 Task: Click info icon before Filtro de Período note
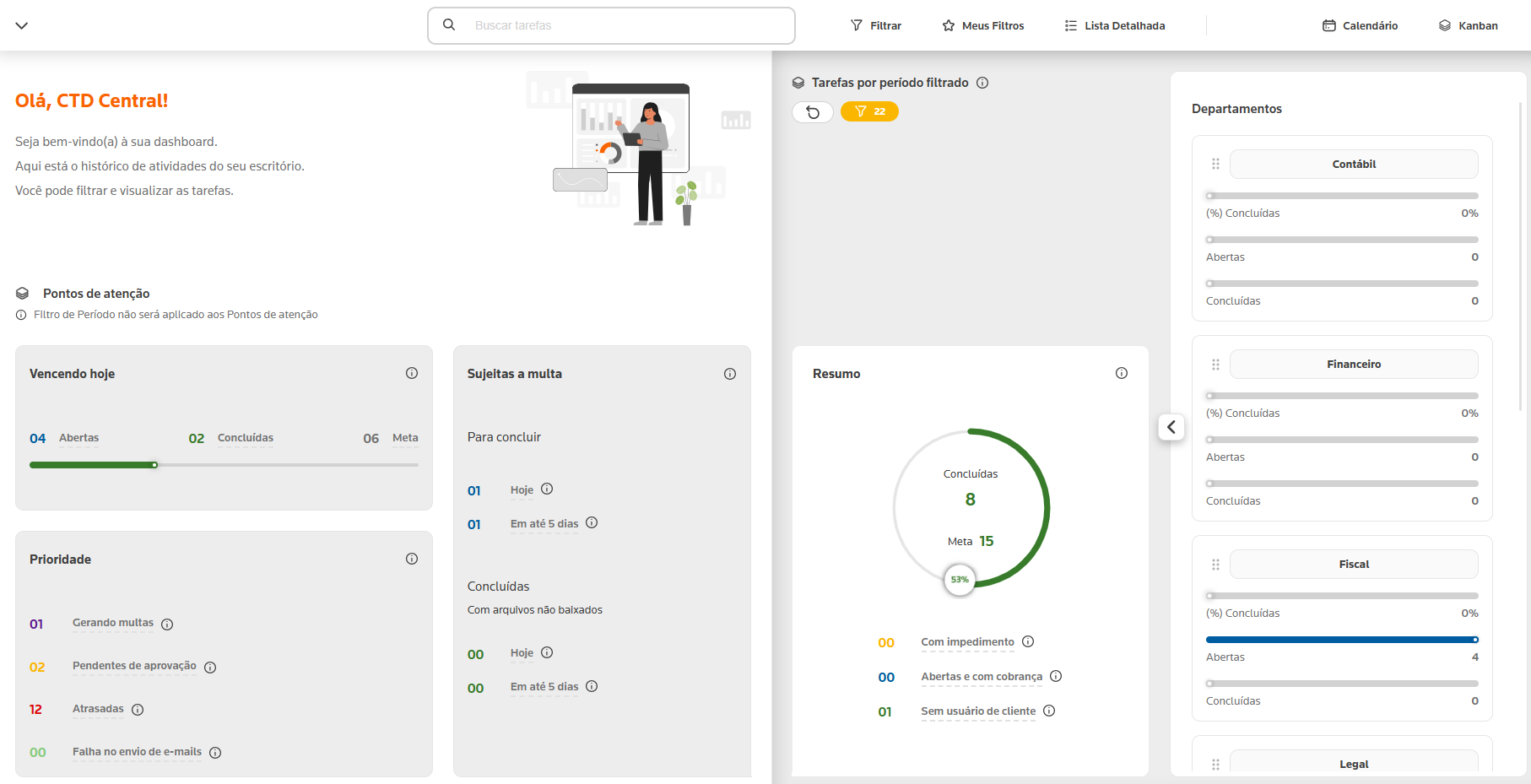pyautogui.click(x=21, y=315)
